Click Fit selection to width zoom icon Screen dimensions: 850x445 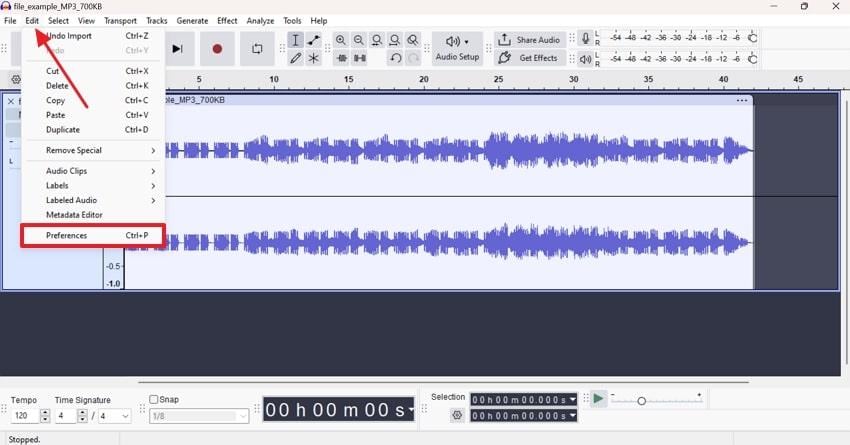[x=377, y=40]
